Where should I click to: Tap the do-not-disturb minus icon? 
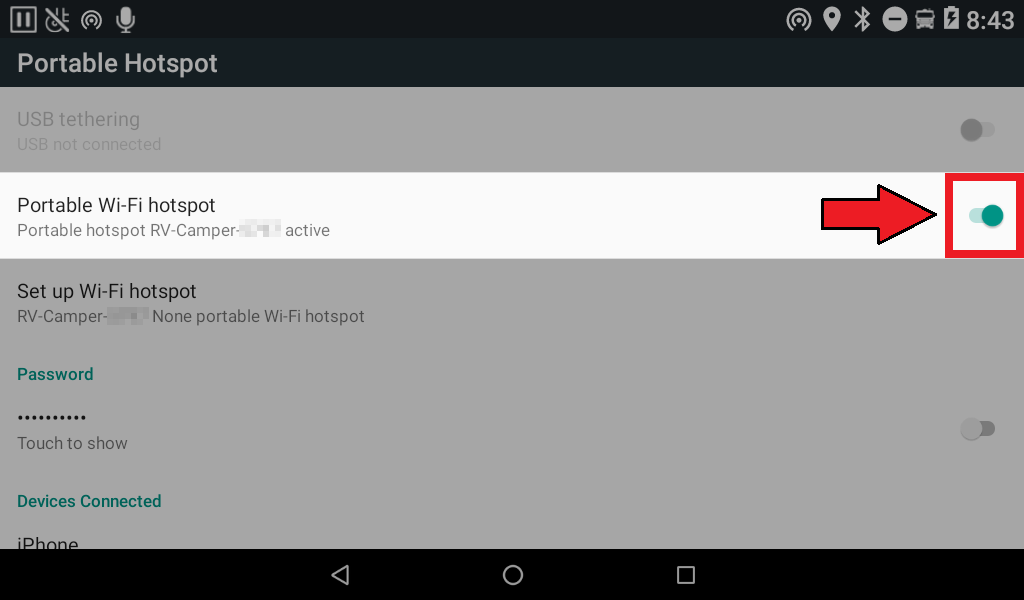click(895, 20)
